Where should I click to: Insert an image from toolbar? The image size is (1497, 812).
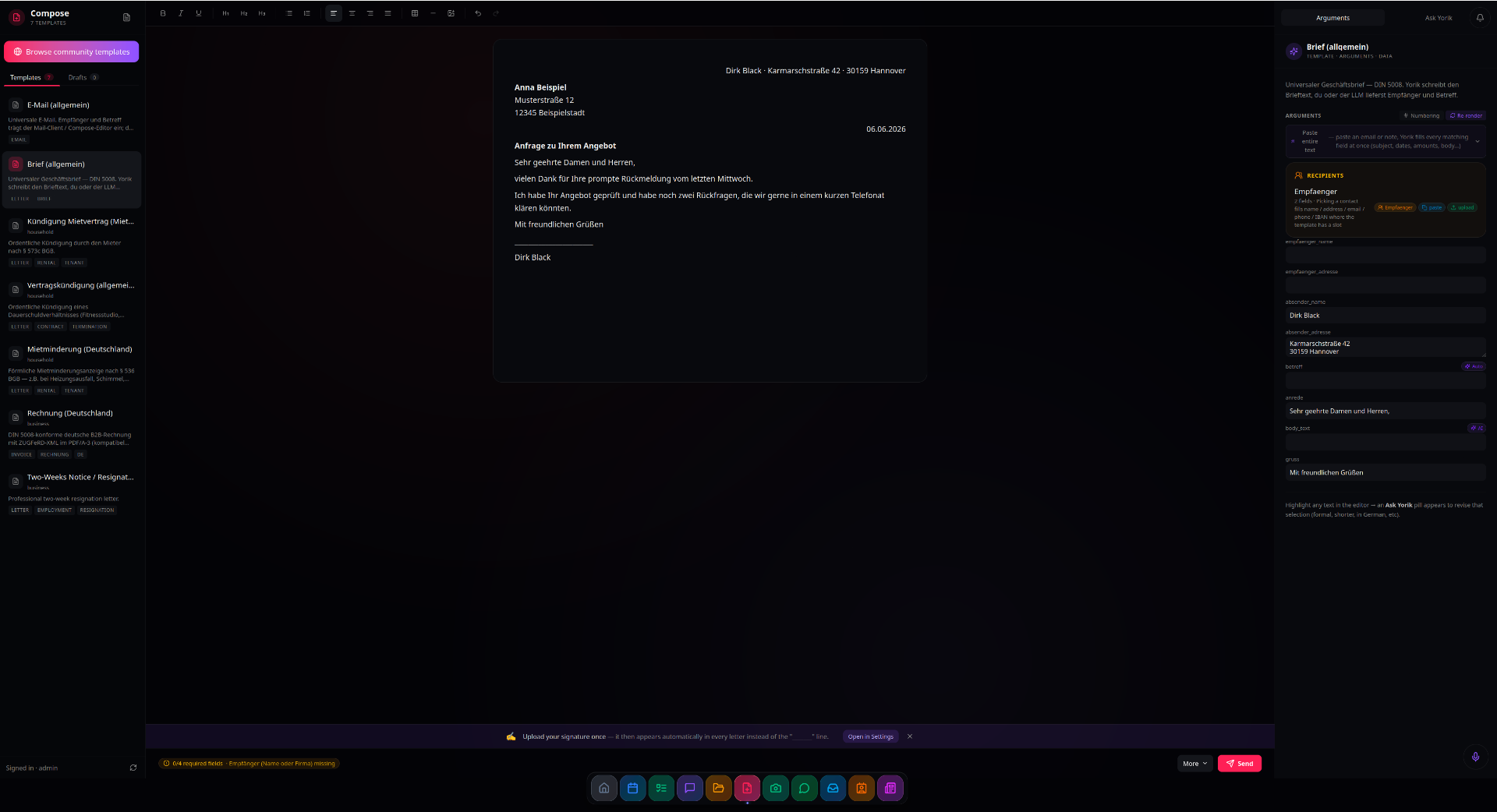point(451,13)
